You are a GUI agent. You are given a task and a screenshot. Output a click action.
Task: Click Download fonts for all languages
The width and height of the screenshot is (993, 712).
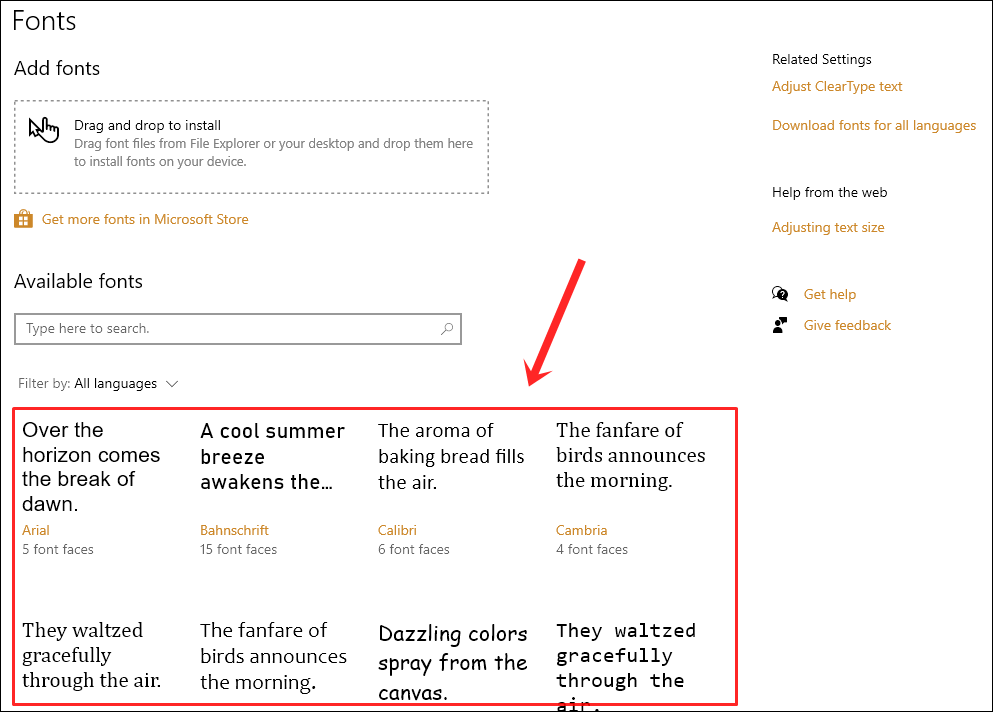click(874, 125)
